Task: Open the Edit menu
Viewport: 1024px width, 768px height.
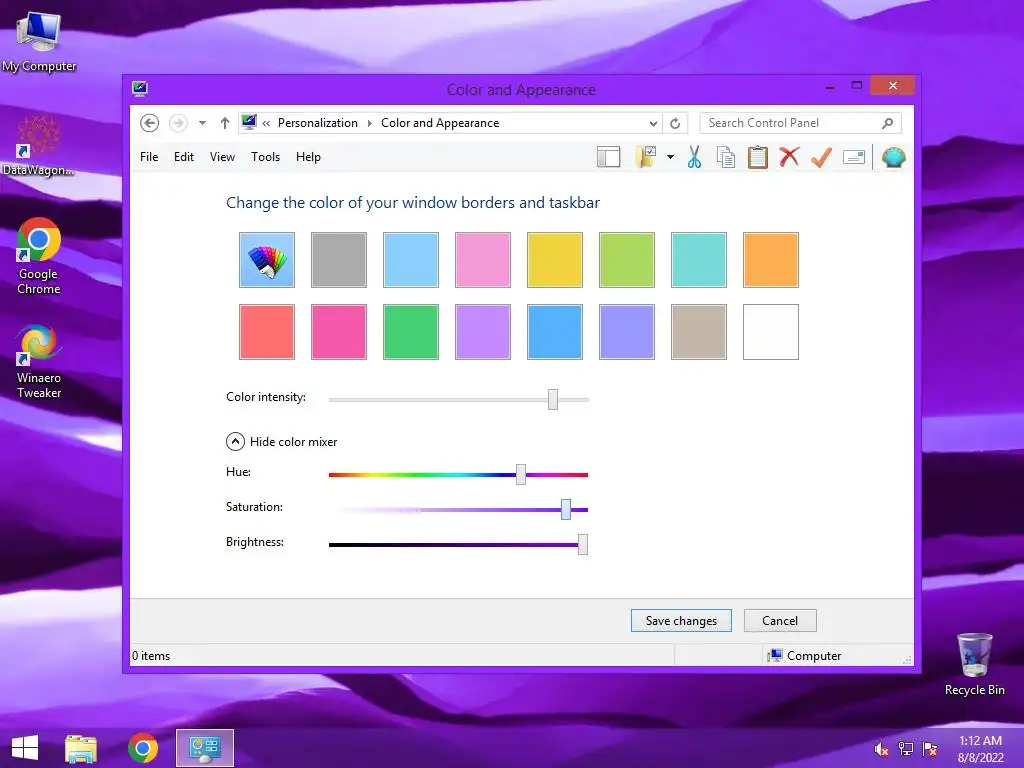Action: click(184, 157)
